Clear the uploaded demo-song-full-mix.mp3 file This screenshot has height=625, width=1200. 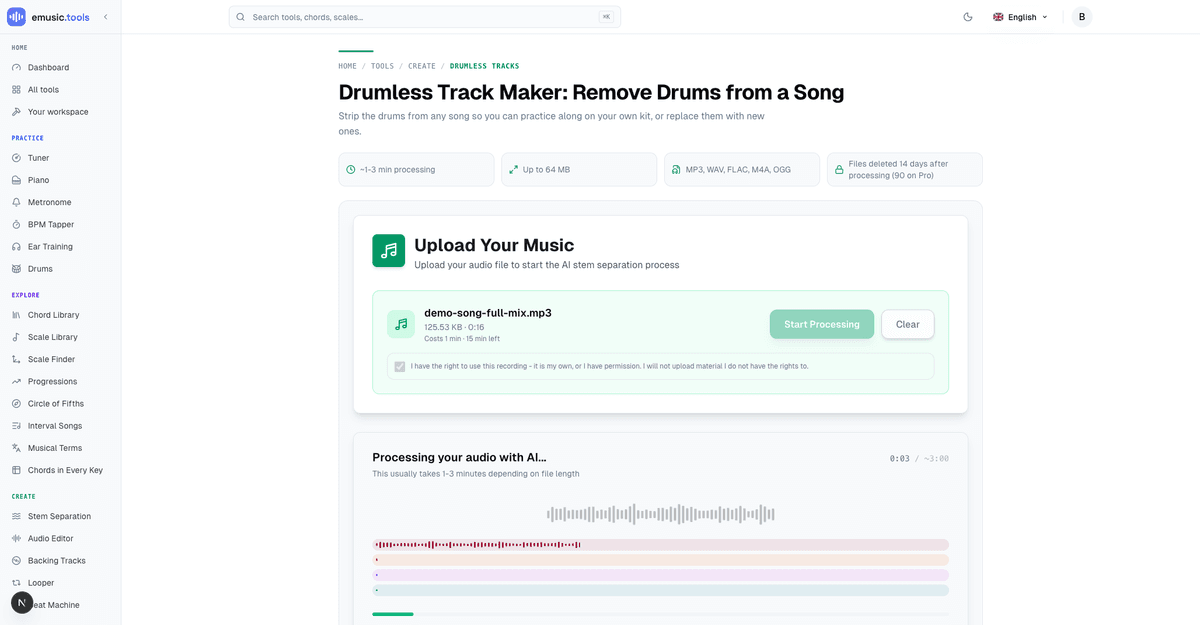908,324
